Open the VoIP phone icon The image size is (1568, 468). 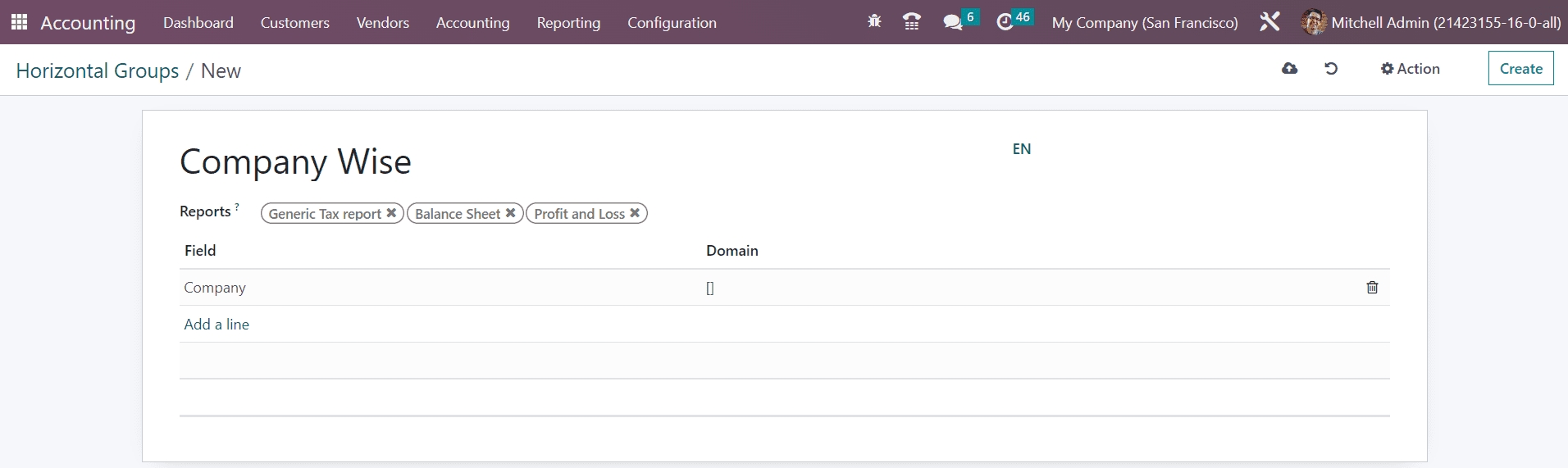click(x=911, y=22)
